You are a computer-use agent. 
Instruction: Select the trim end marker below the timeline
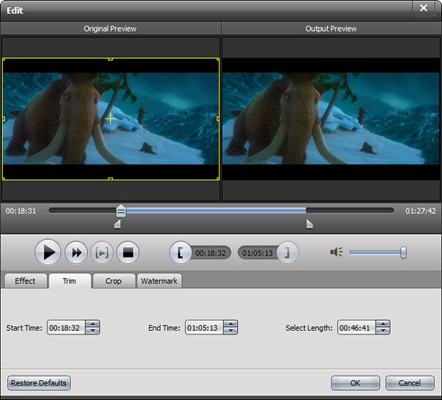coord(310,224)
